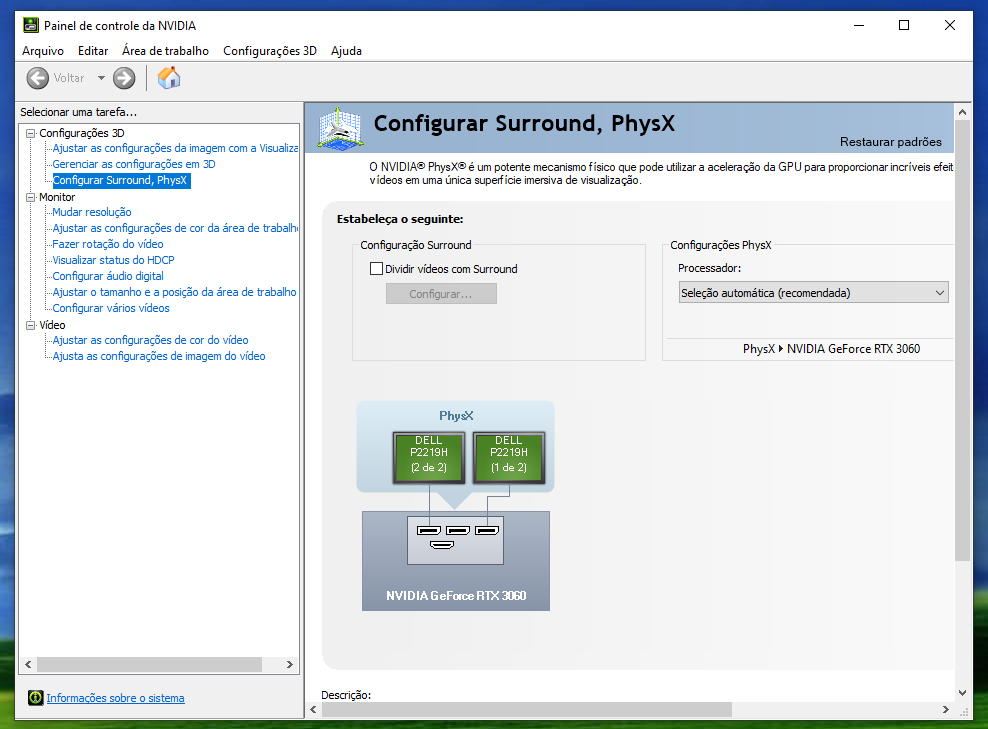Open the Ajuda menu
988x729 pixels.
(347, 51)
